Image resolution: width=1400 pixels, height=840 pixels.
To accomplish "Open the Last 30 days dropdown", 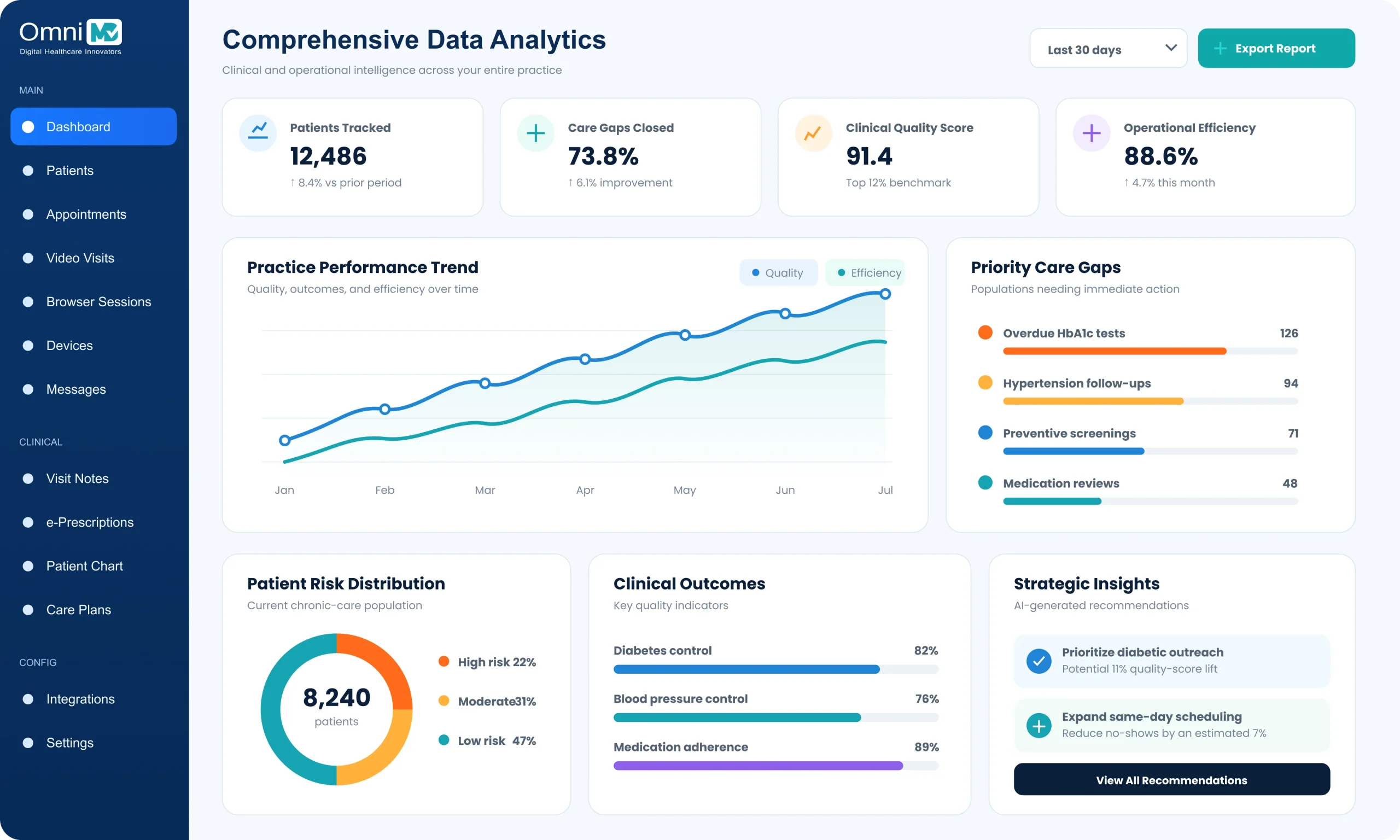I will [1108, 49].
